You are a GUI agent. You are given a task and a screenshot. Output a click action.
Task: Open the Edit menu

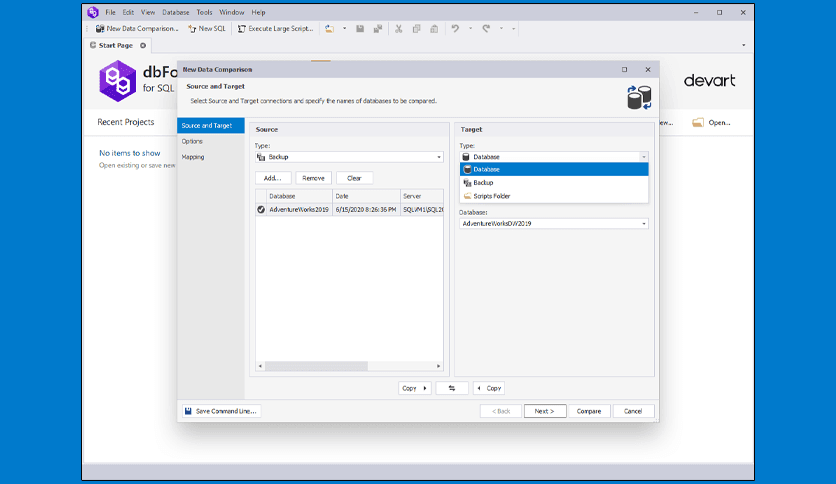(128, 12)
